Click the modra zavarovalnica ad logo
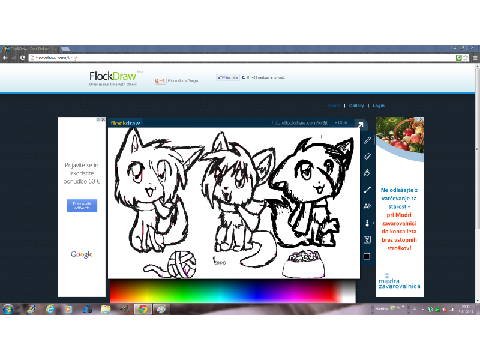The width and height of the screenshot is (480, 360). tap(399, 282)
